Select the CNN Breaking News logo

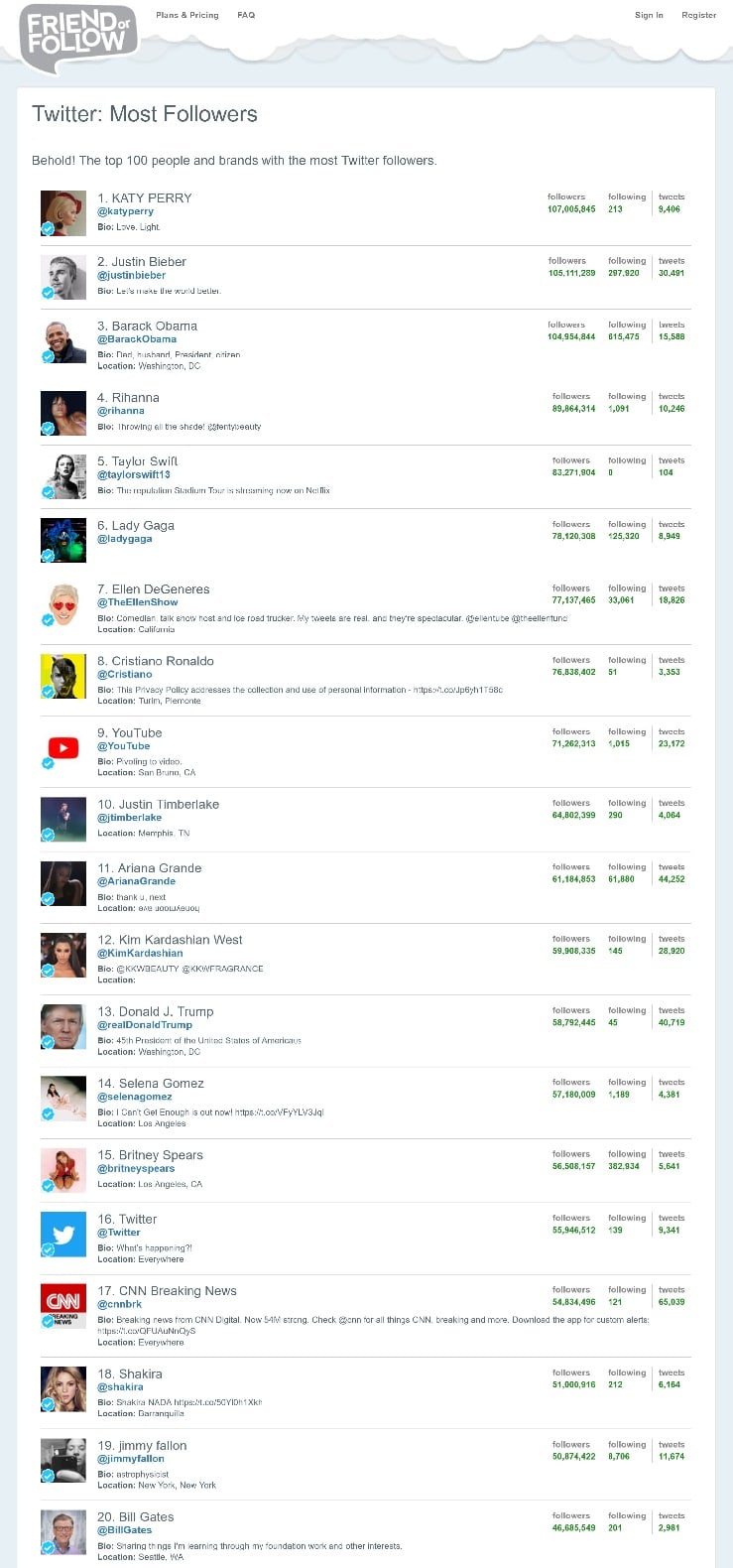pos(63,1306)
